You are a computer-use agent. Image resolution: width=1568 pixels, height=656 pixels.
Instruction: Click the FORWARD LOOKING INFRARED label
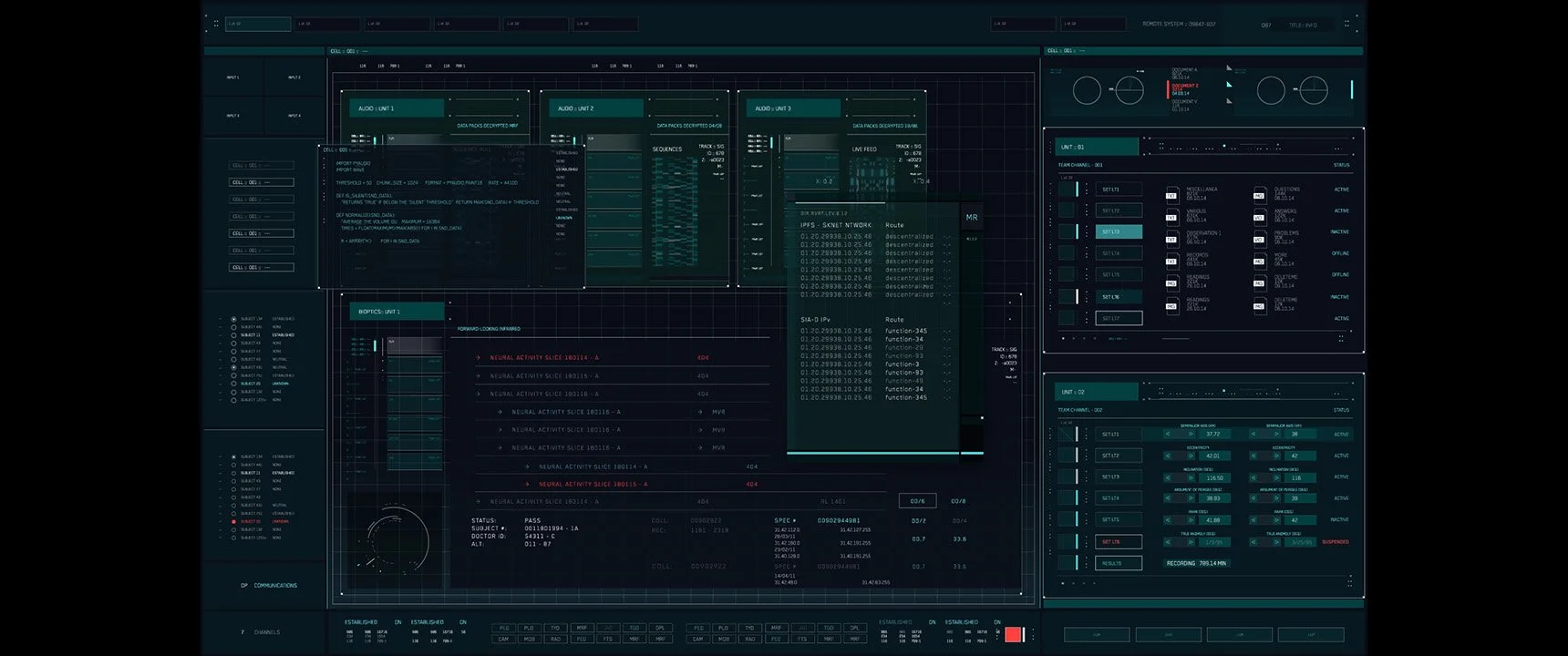point(489,329)
